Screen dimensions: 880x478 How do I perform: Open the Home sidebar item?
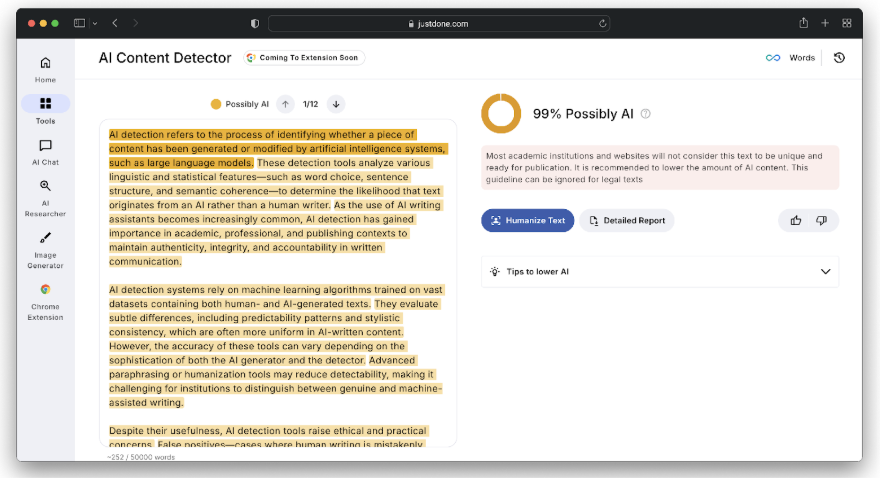(x=45, y=69)
